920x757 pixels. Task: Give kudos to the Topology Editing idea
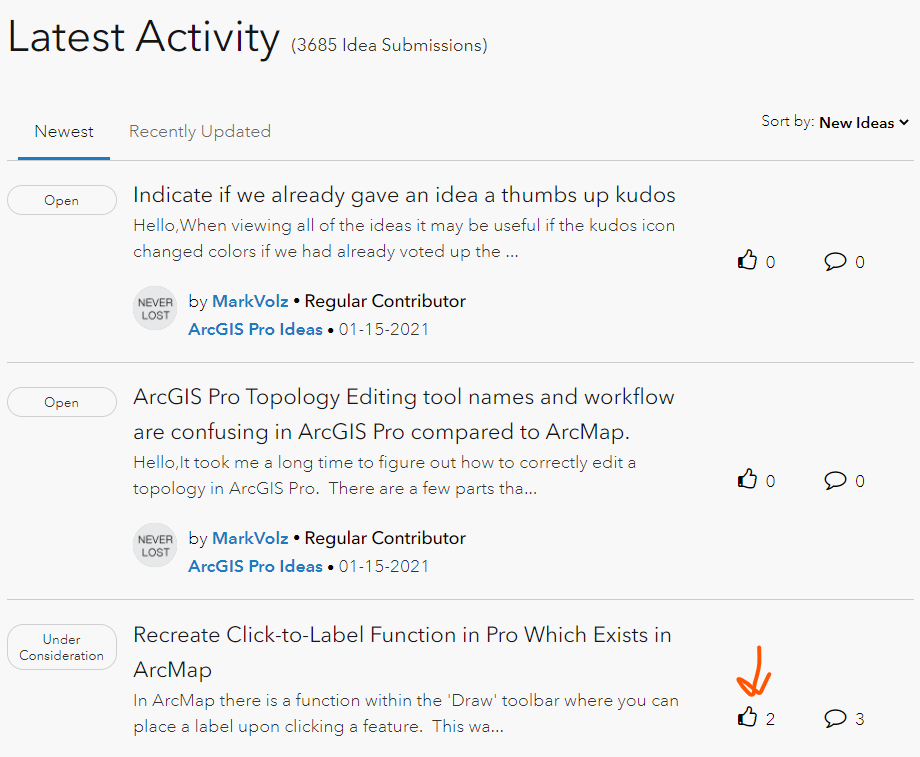tap(747, 479)
